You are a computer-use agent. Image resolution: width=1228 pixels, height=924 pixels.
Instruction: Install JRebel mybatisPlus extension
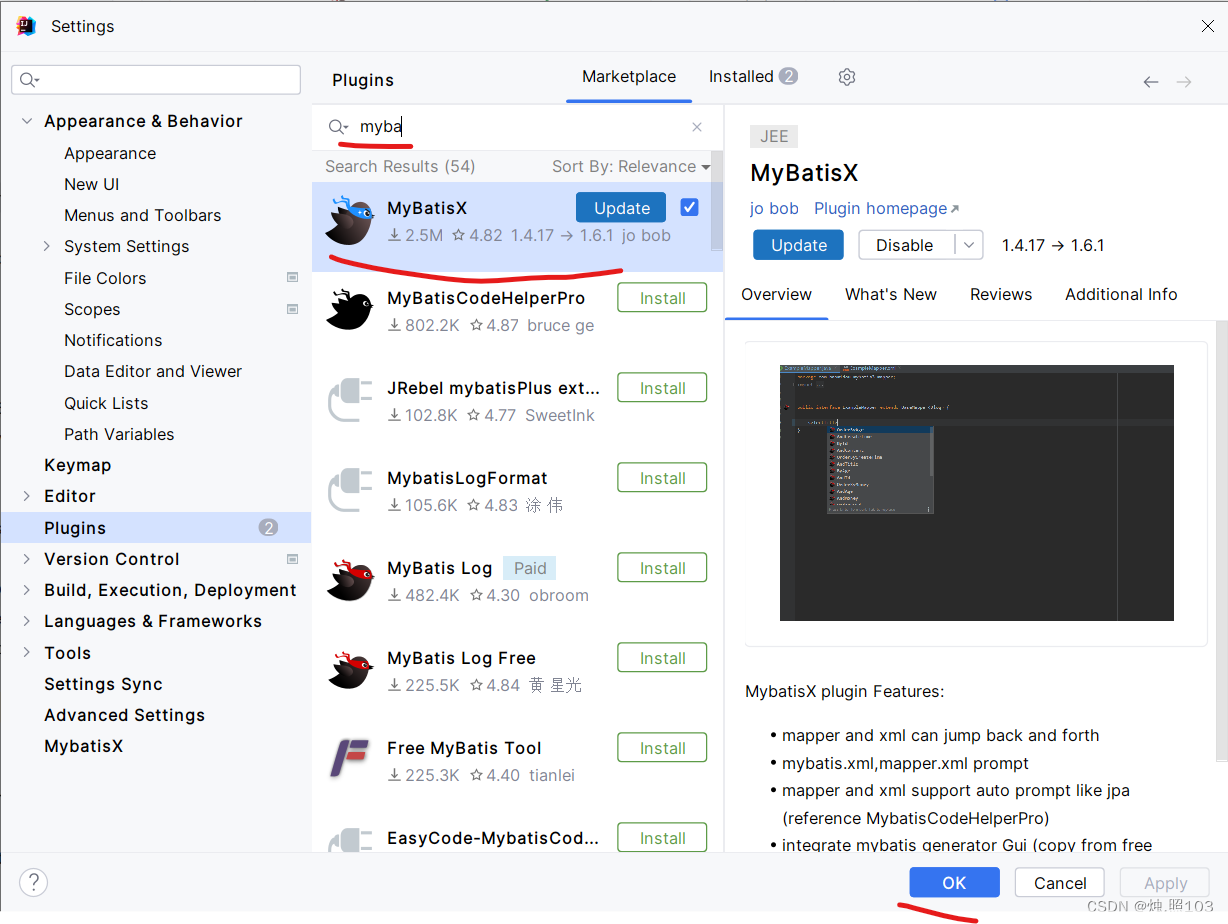(x=662, y=388)
